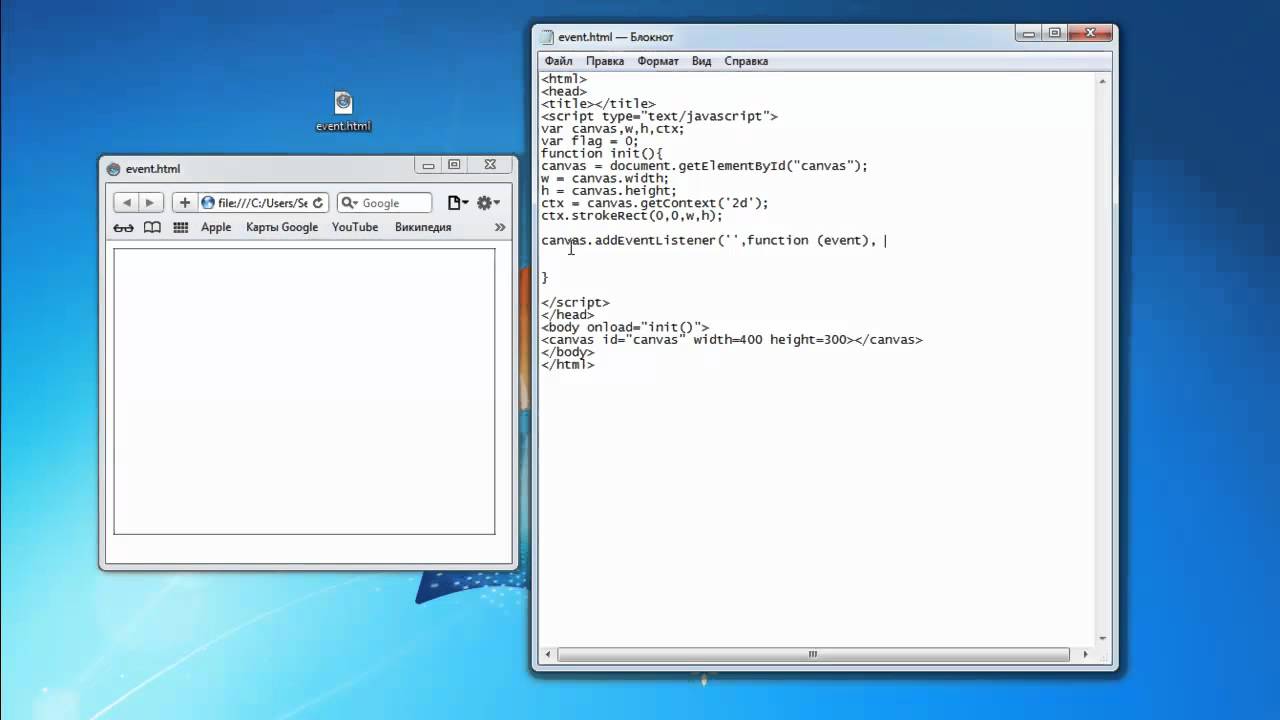Open the event.html desktop file icon
Viewport: 1280px width, 720px height.
point(343,111)
